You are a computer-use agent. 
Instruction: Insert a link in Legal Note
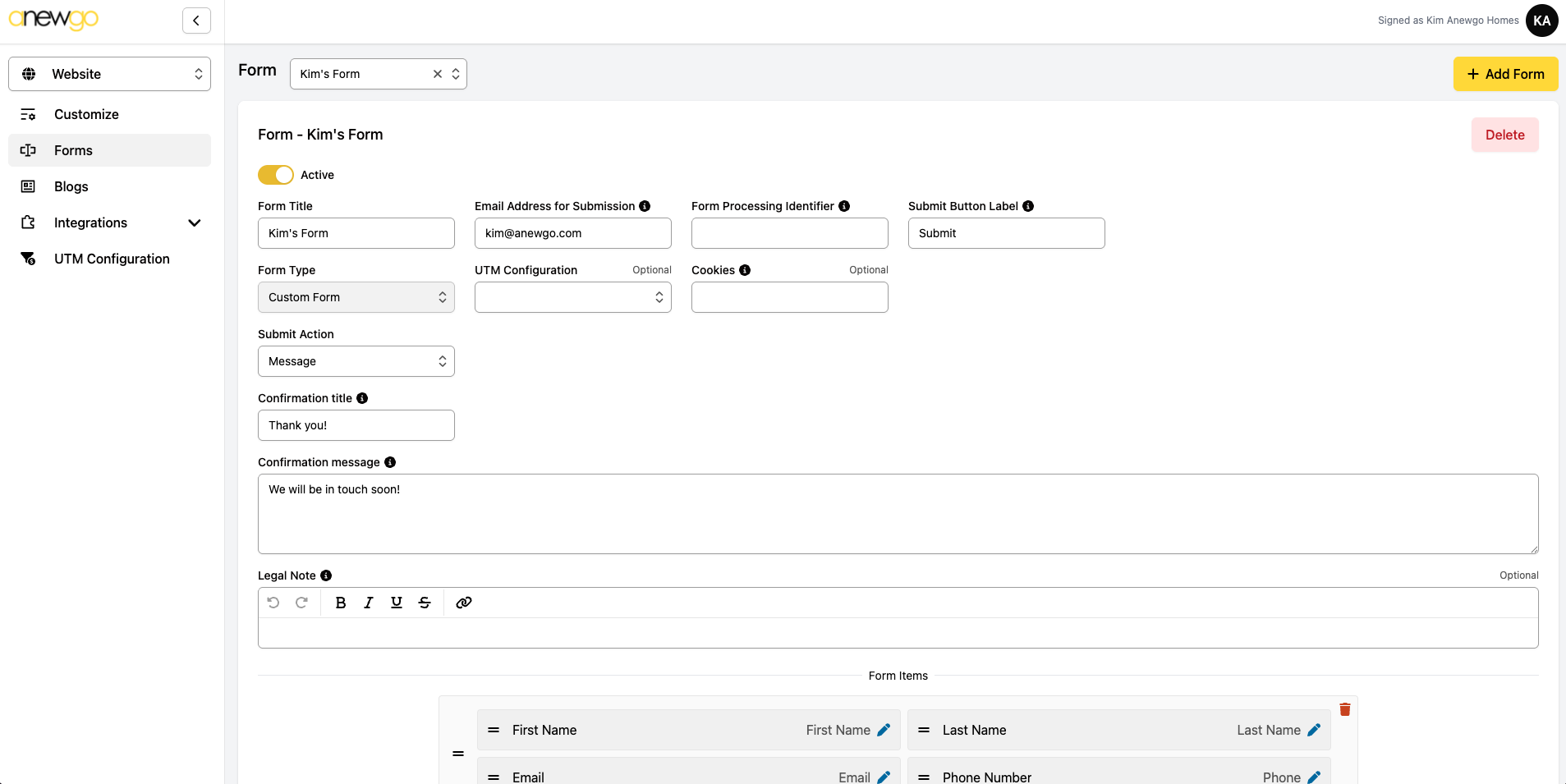click(464, 603)
